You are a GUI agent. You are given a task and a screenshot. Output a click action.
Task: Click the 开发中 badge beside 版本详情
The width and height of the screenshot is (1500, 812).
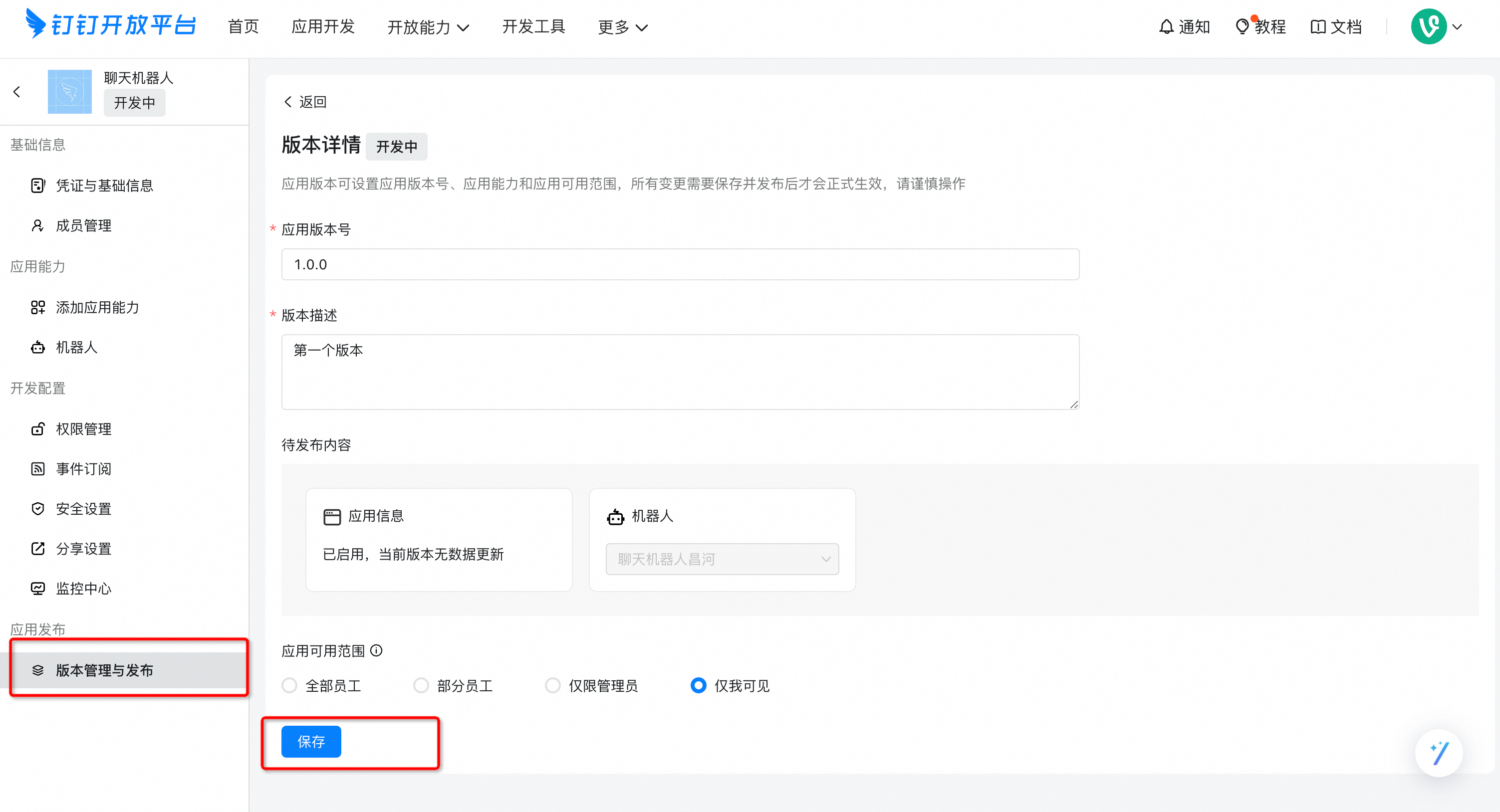point(397,146)
